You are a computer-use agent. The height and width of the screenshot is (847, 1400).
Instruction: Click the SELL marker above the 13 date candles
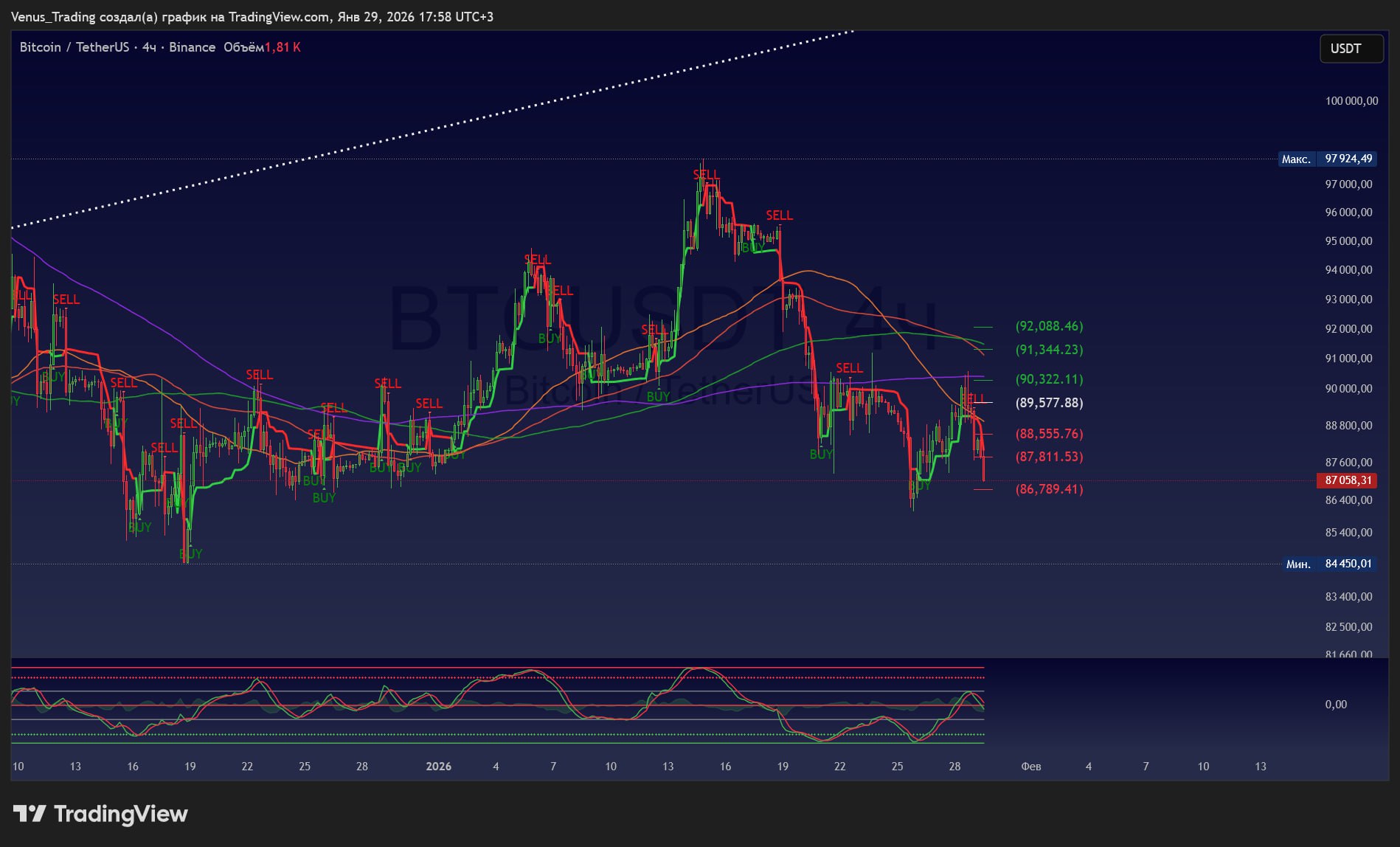[66, 300]
